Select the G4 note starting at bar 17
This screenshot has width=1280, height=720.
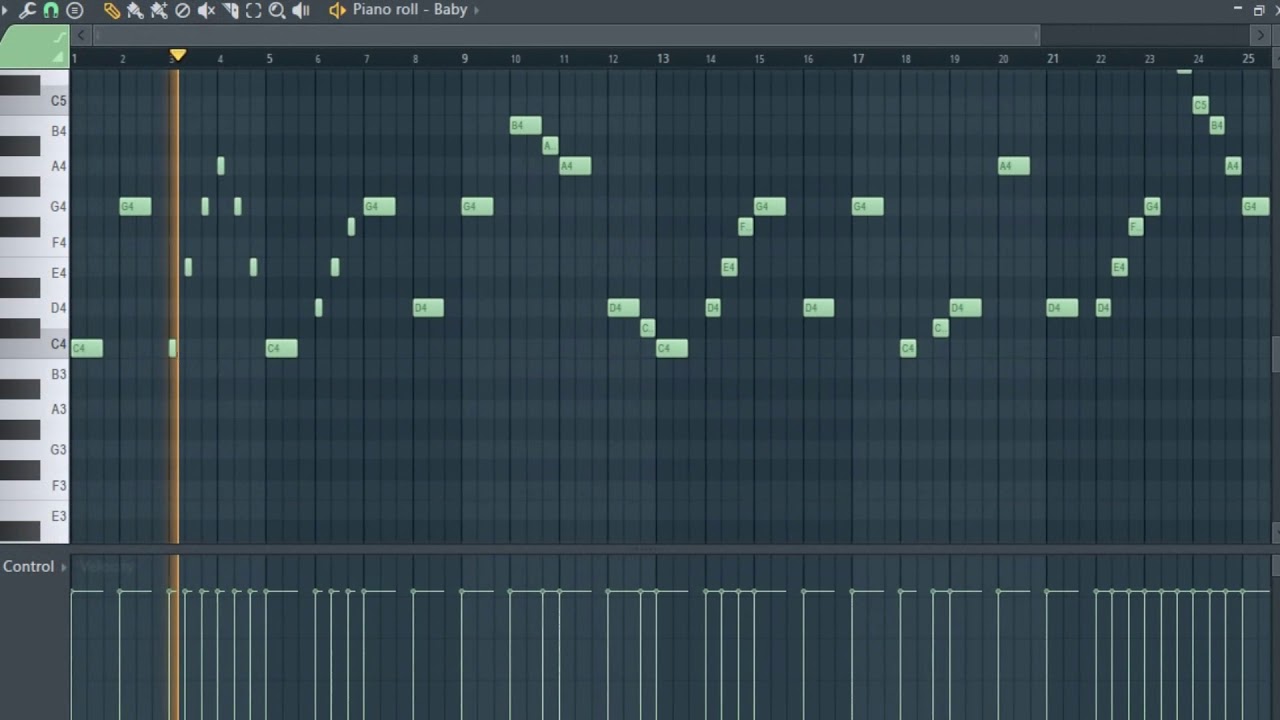click(868, 207)
